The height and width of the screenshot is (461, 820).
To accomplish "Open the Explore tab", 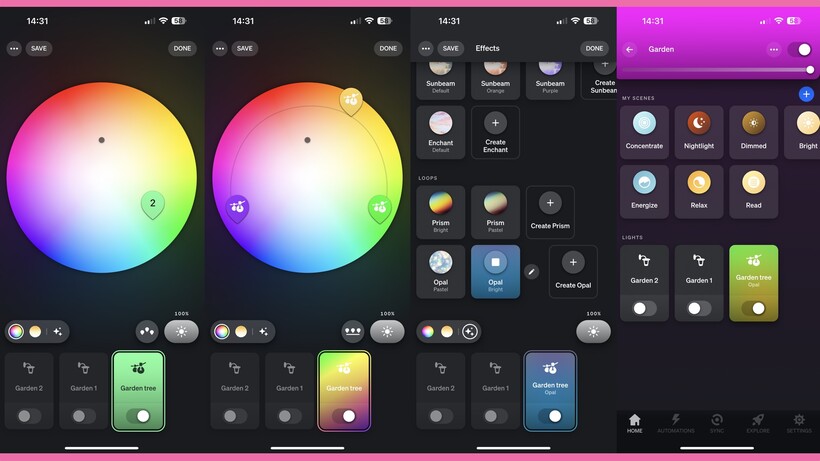I will pos(758,424).
